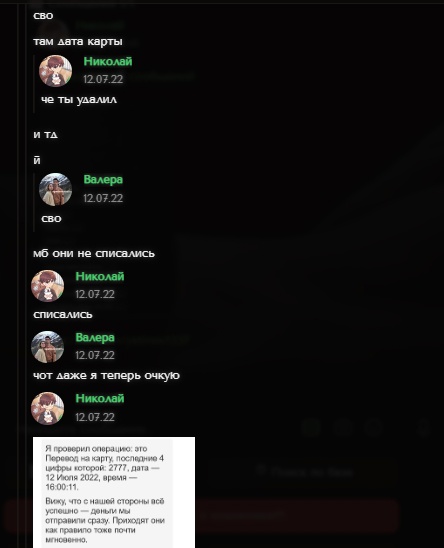444x548 pixels.
Task: Select the message 'там дата карты'
Action: coord(78,42)
